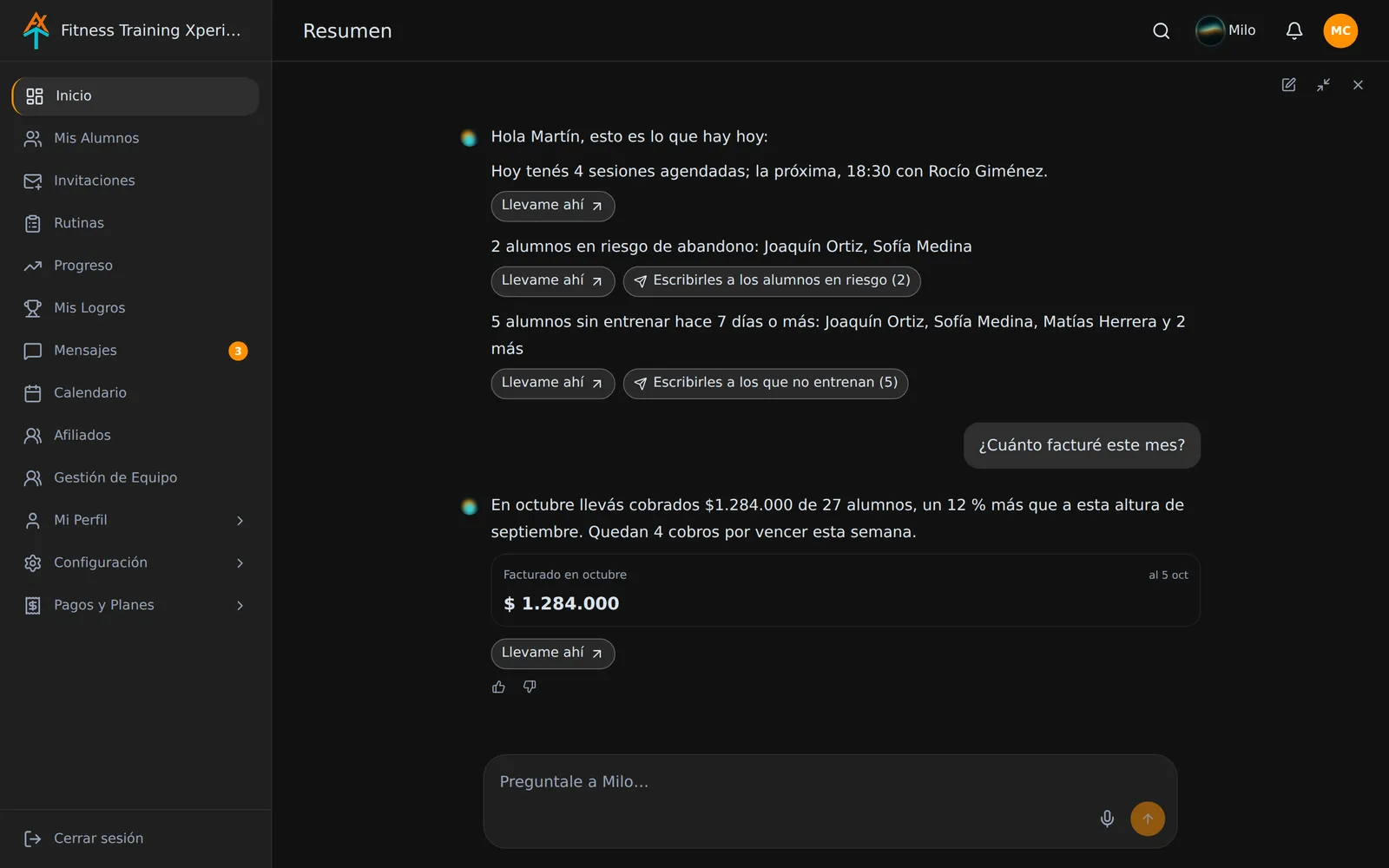Click the Fitness Training Xperi... title text
This screenshot has height=868, width=1389.
tap(150, 30)
